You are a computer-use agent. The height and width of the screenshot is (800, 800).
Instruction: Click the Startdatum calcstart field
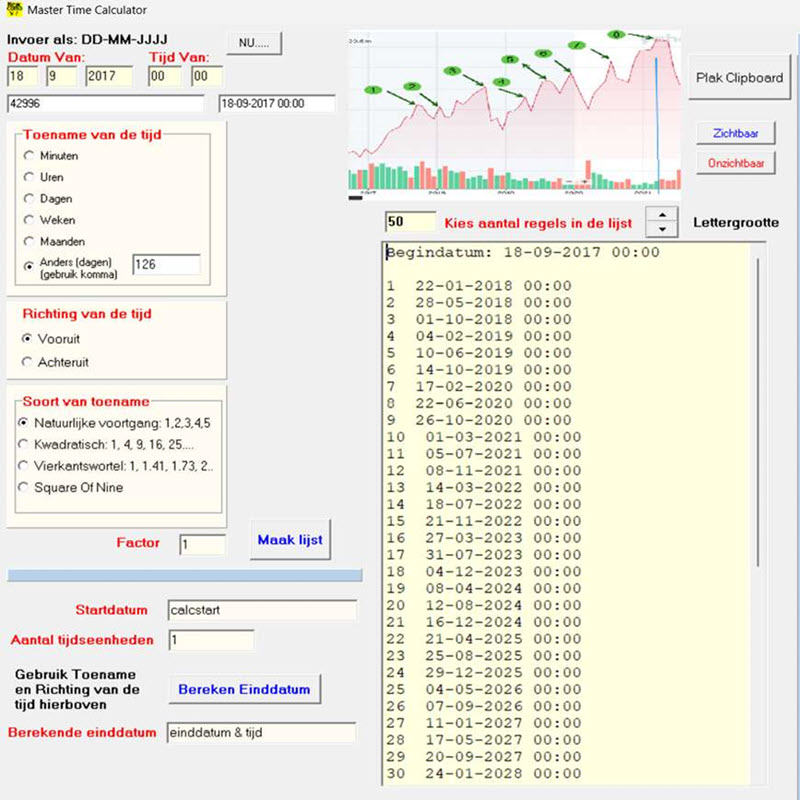coord(262,610)
